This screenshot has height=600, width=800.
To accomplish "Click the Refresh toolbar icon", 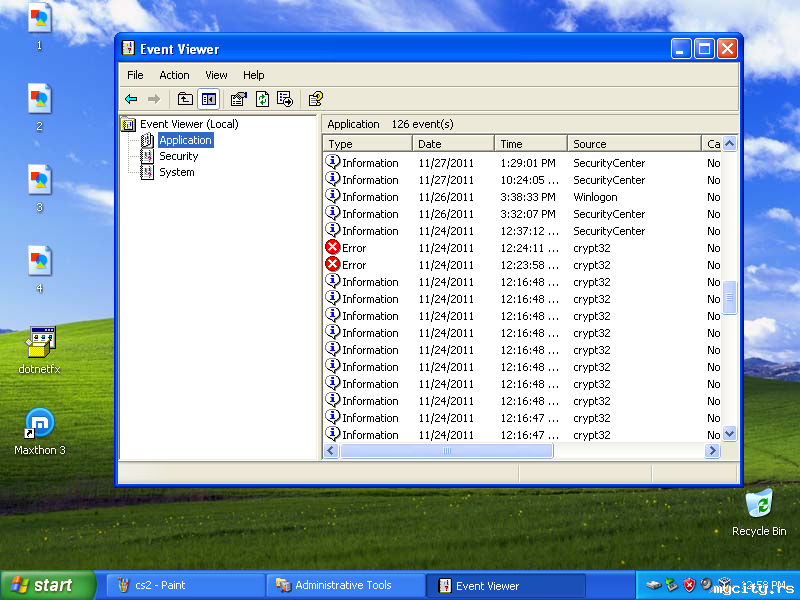I will point(262,99).
